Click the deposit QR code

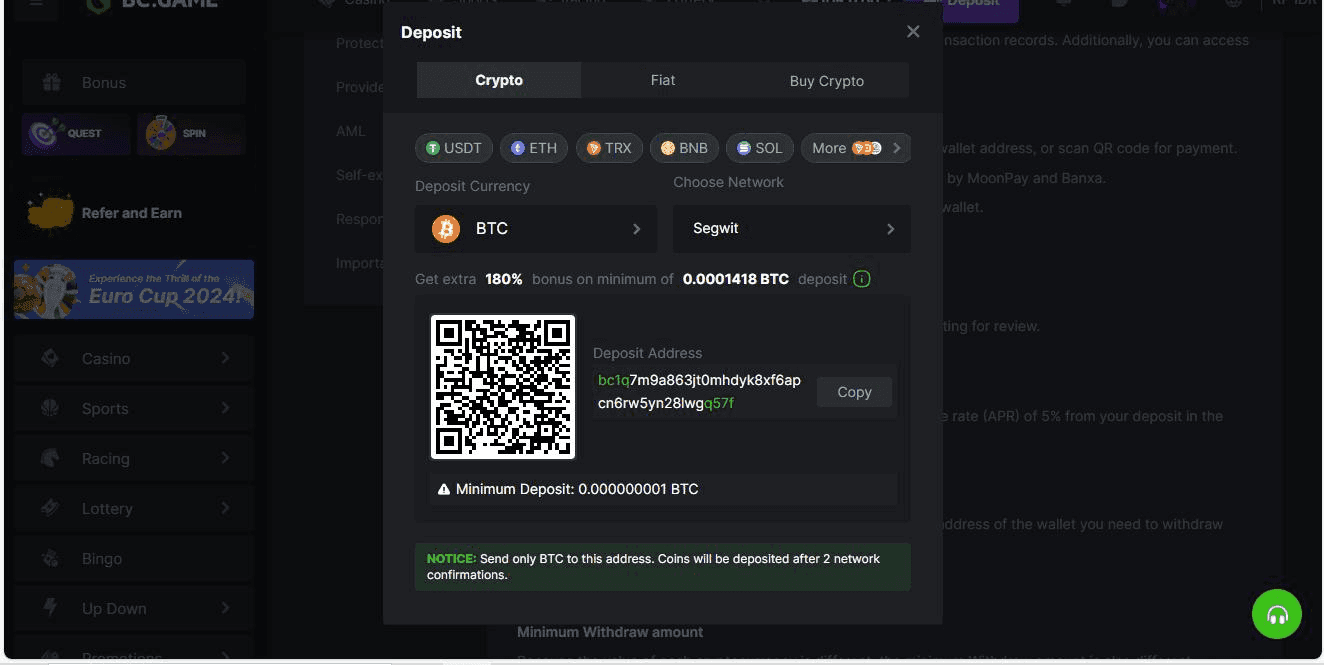tap(502, 386)
